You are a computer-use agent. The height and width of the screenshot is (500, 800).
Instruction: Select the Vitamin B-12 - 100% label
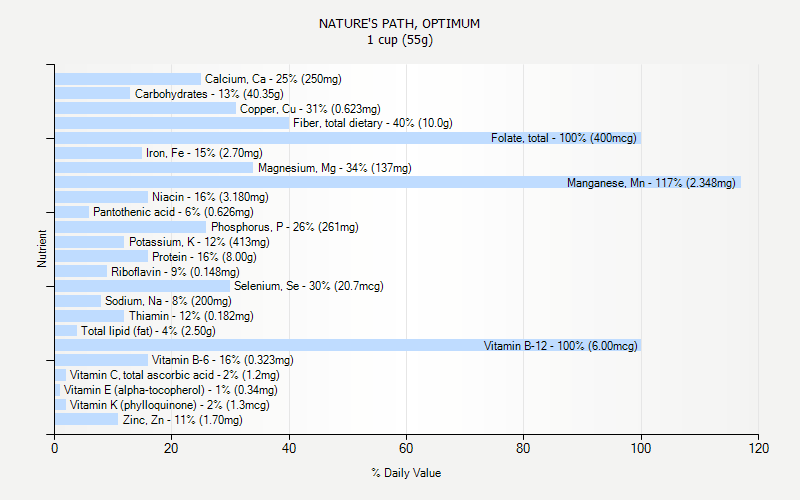pos(561,346)
